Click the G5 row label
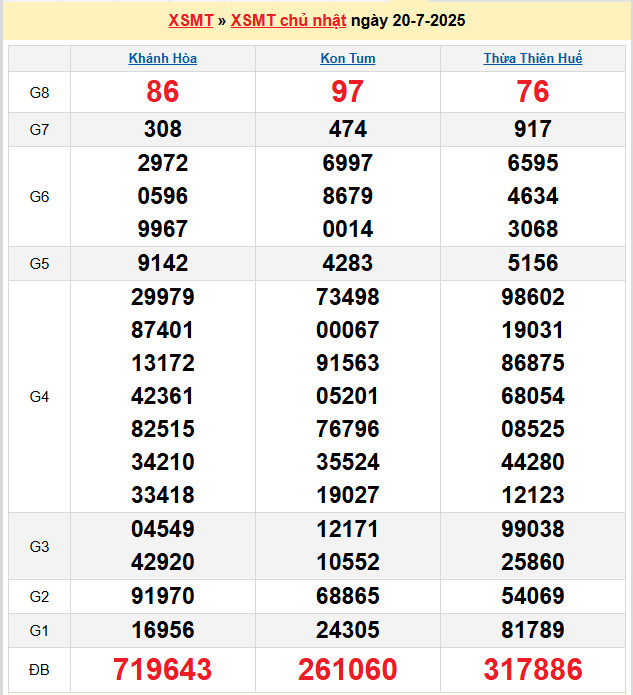Screen dimensions: 633x695 click(x=39, y=264)
